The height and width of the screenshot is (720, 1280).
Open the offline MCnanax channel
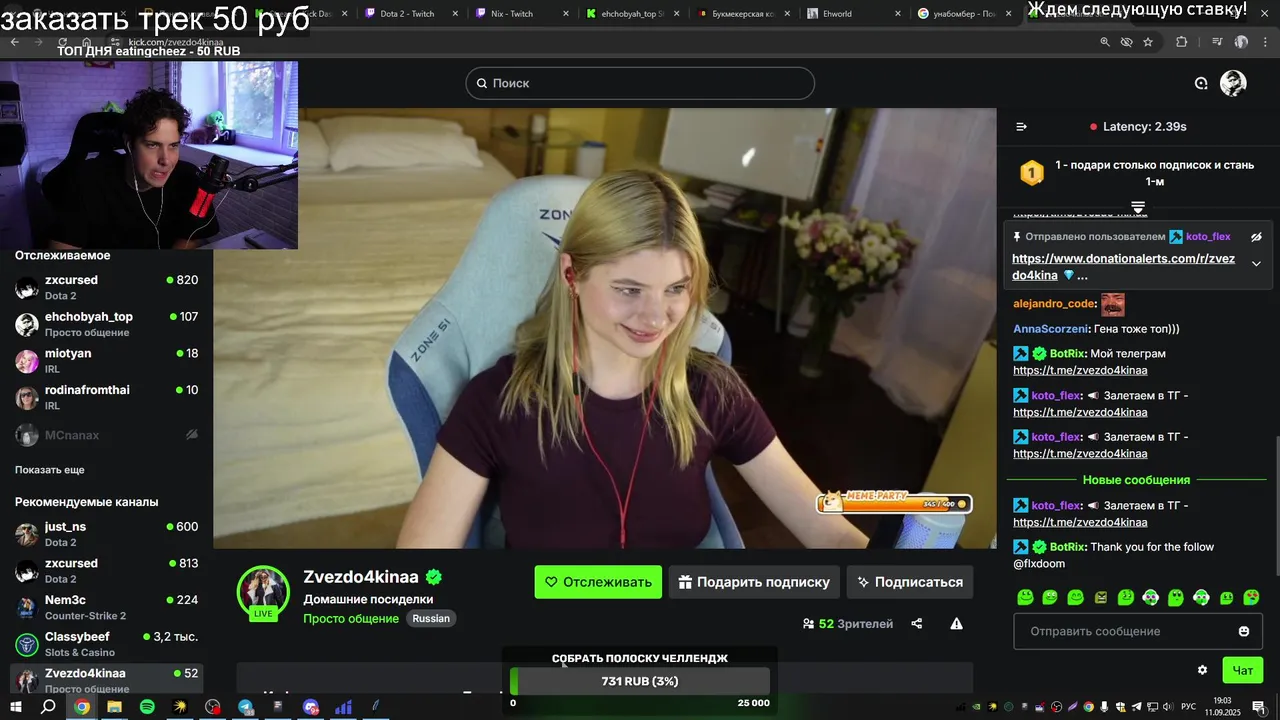pyautogui.click(x=106, y=435)
